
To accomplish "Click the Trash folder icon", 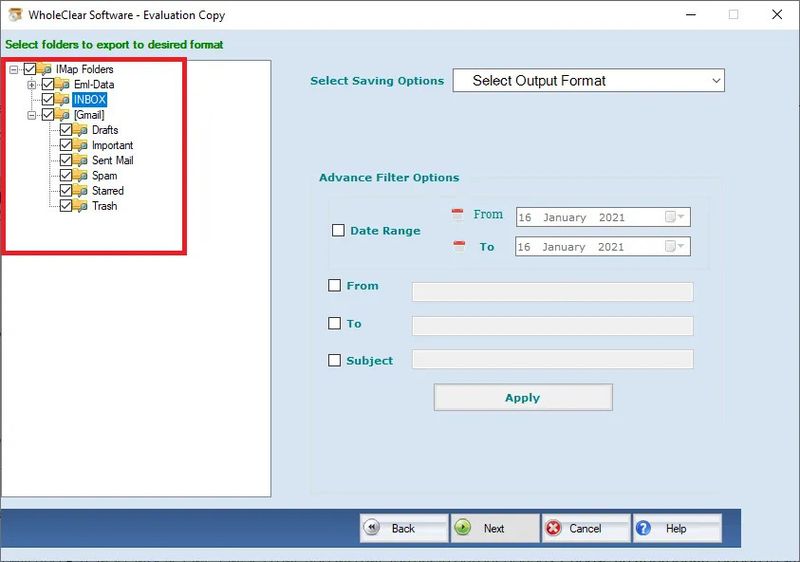I will pyautogui.click(x=80, y=206).
